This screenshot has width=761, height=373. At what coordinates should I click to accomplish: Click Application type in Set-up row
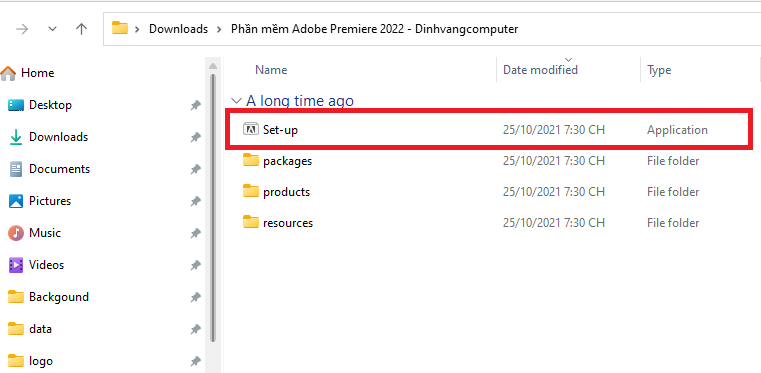[677, 130]
